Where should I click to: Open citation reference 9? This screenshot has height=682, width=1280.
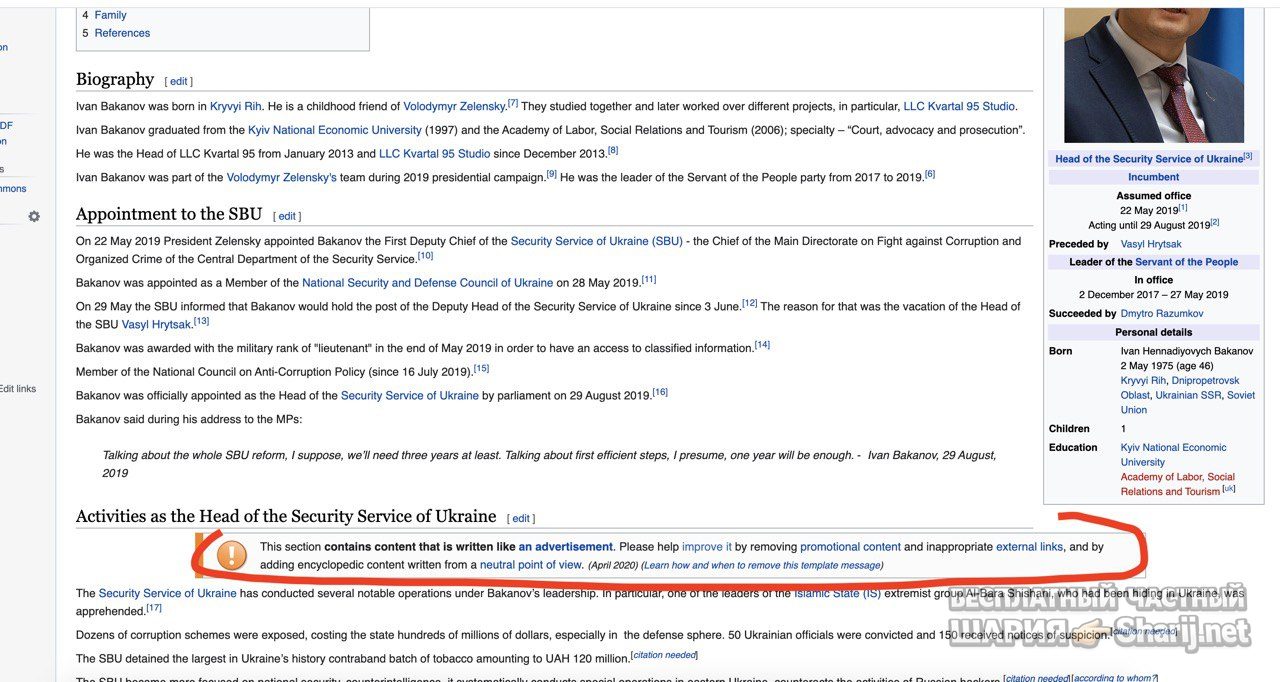pyautogui.click(x=551, y=174)
